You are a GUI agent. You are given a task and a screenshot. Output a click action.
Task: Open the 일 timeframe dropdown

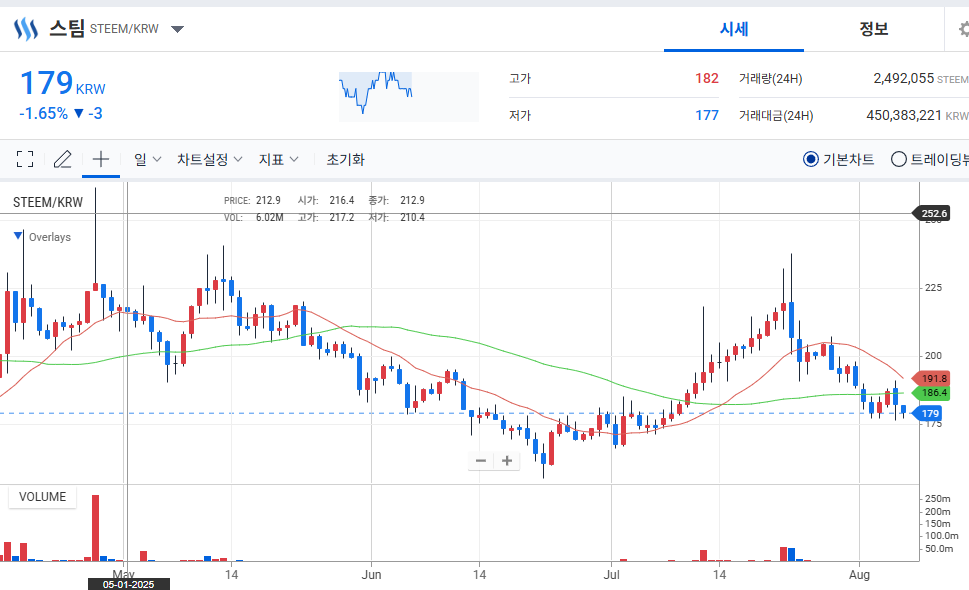point(147,159)
